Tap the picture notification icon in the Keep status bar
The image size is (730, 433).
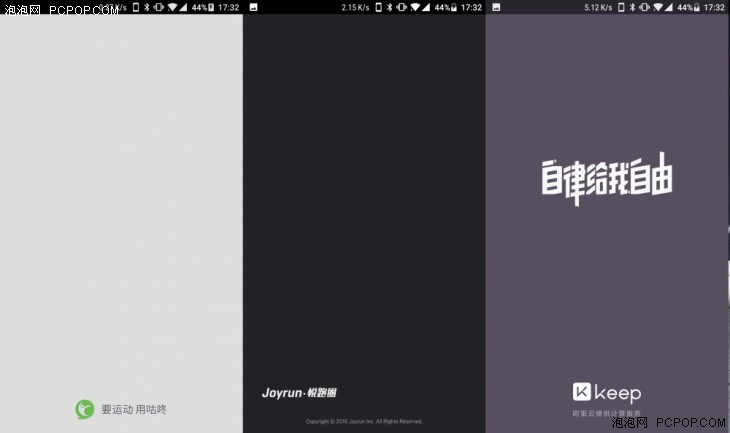coord(496,7)
